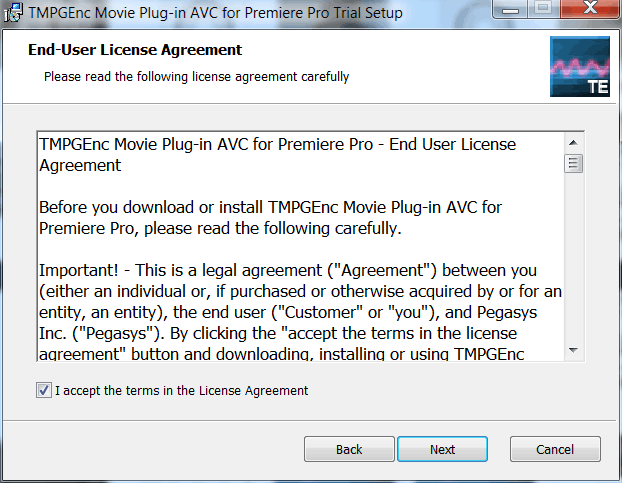Click the scroll down arrow of the license text

(573, 350)
